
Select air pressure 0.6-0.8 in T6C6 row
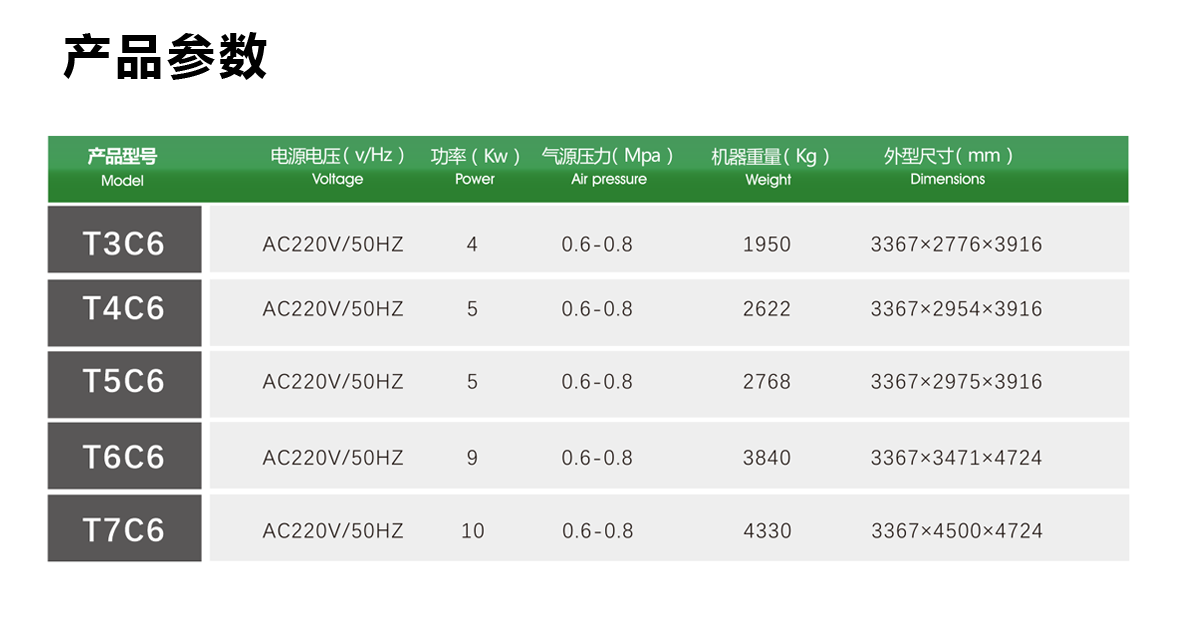(x=597, y=458)
